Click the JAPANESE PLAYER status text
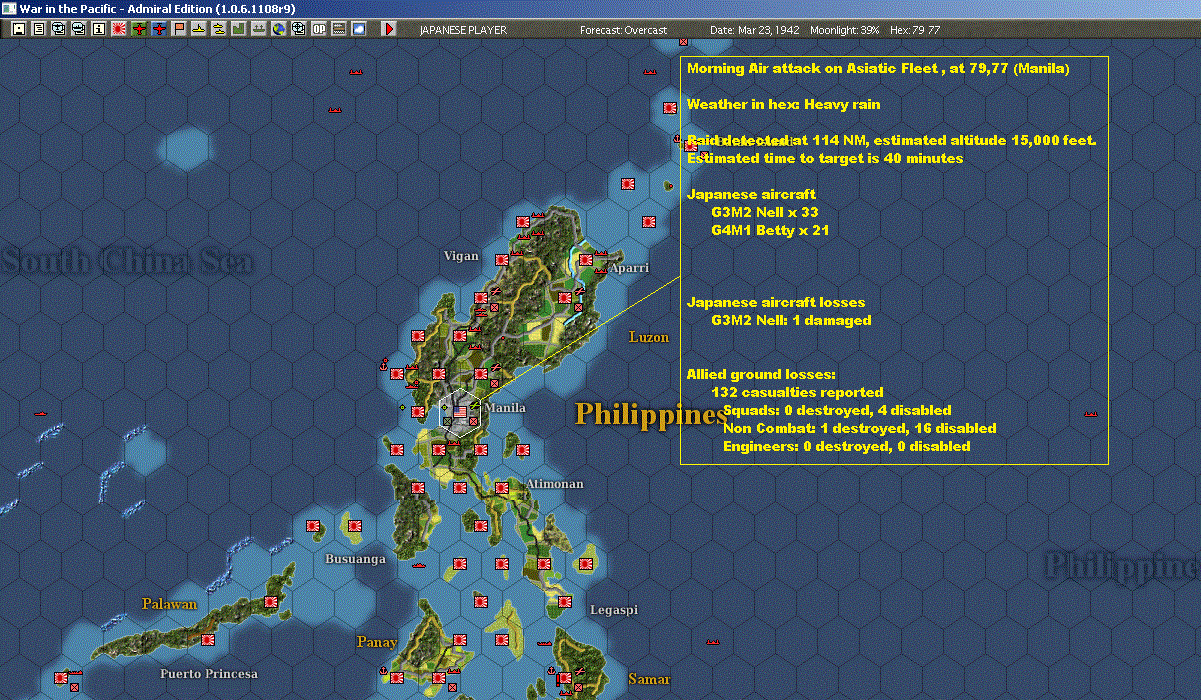This screenshot has height=700, width=1201. pos(463,30)
